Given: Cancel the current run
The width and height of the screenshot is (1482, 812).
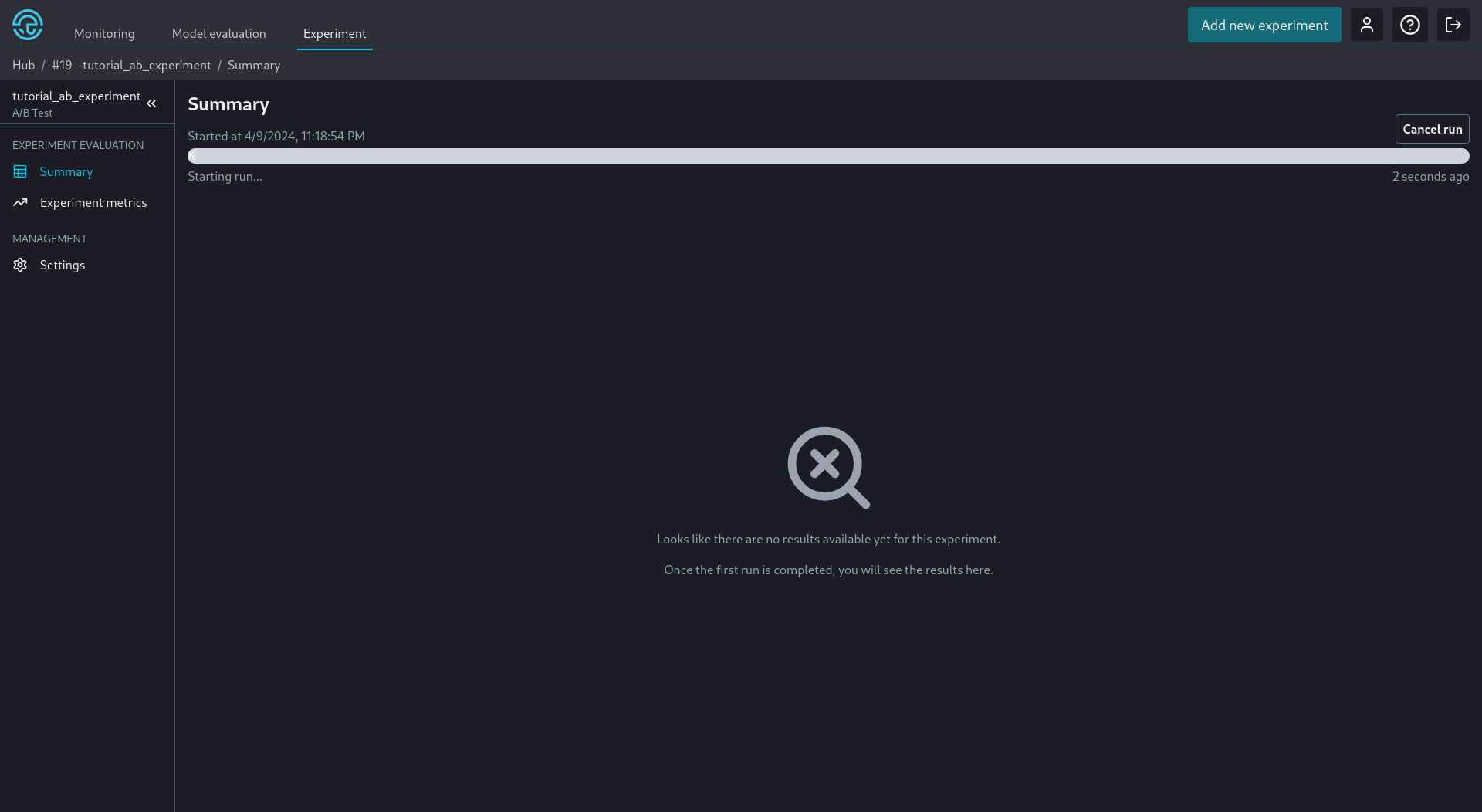Looking at the screenshot, I should (x=1432, y=129).
